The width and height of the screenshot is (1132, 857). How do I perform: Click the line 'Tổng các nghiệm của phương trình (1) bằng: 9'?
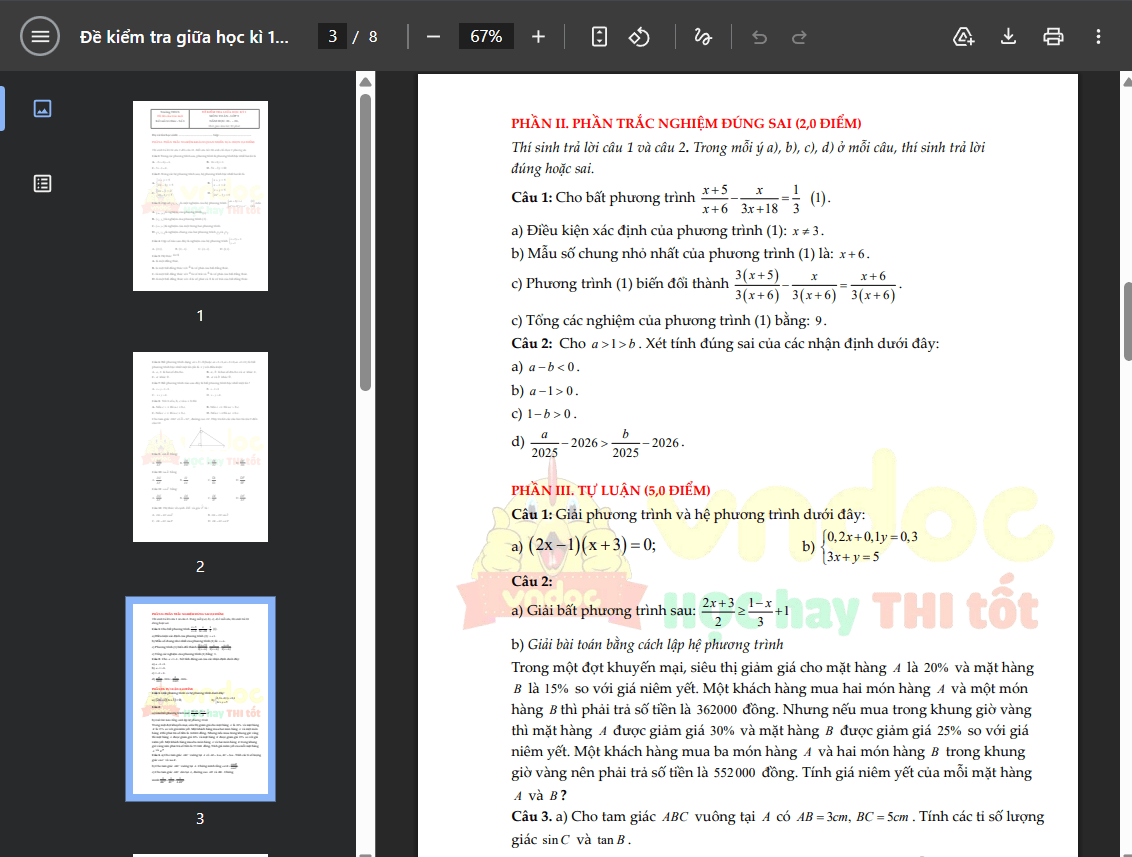point(669,321)
